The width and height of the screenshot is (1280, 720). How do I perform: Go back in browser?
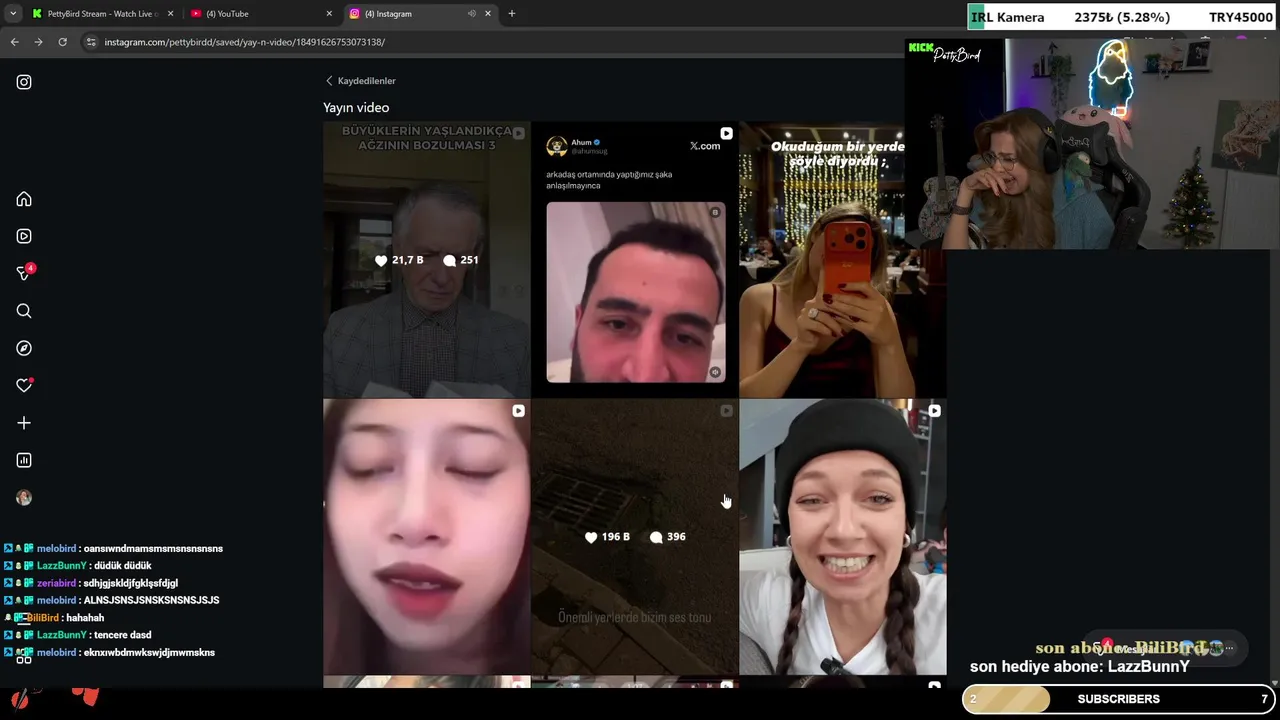tap(14, 42)
